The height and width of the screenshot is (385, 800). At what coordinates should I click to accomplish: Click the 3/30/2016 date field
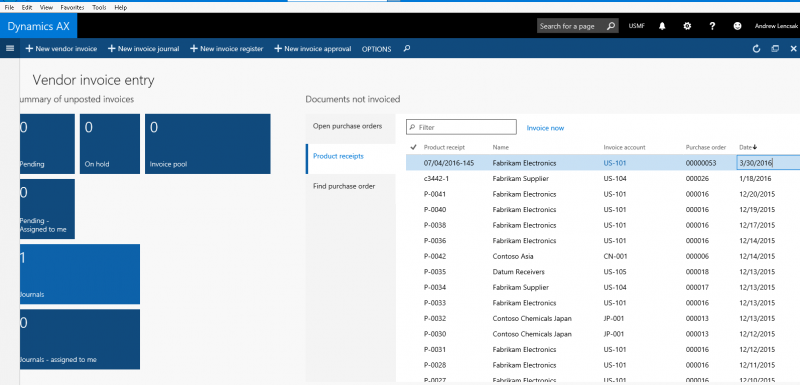pos(768,163)
